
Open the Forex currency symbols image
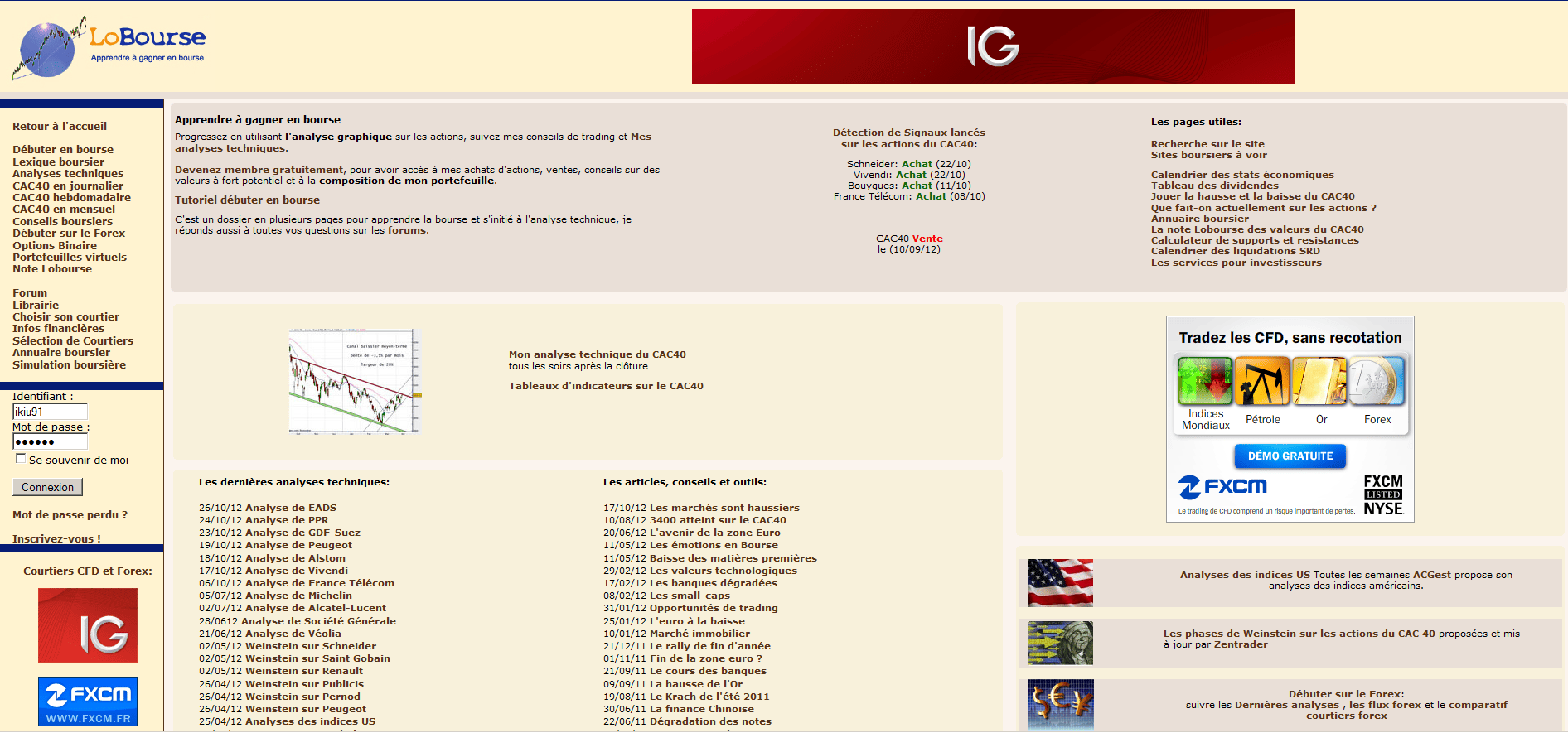[x=1060, y=704]
